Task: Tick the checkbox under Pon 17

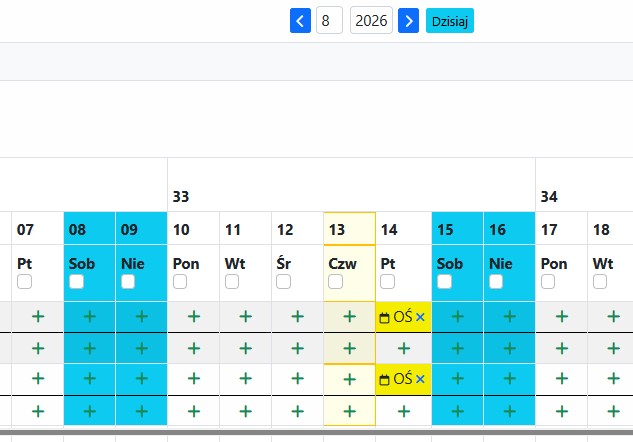Action: tap(548, 281)
